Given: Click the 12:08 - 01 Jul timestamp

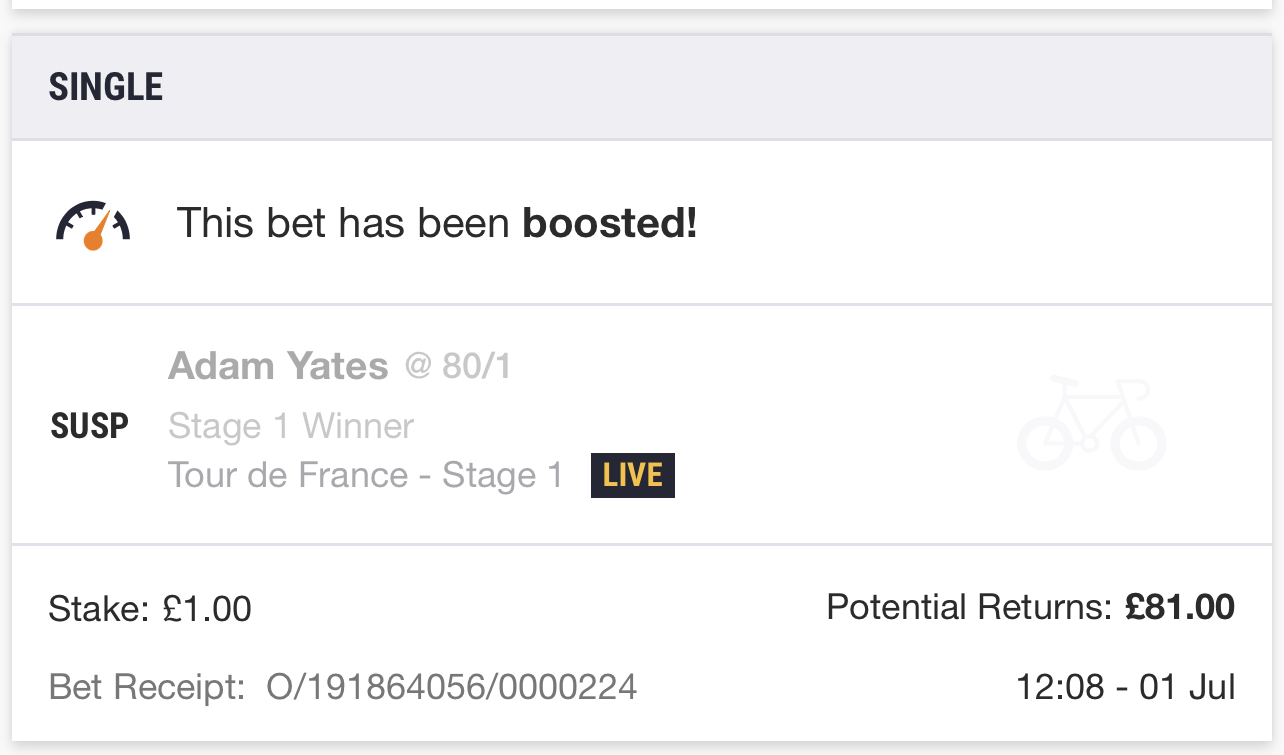Looking at the screenshot, I should pos(1125,688).
